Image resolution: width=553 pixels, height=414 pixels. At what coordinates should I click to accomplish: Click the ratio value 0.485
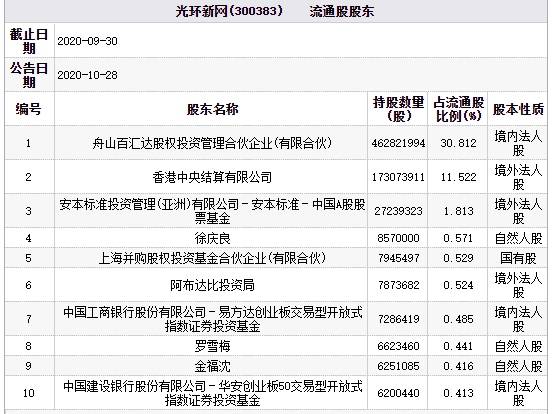pyautogui.click(x=458, y=319)
